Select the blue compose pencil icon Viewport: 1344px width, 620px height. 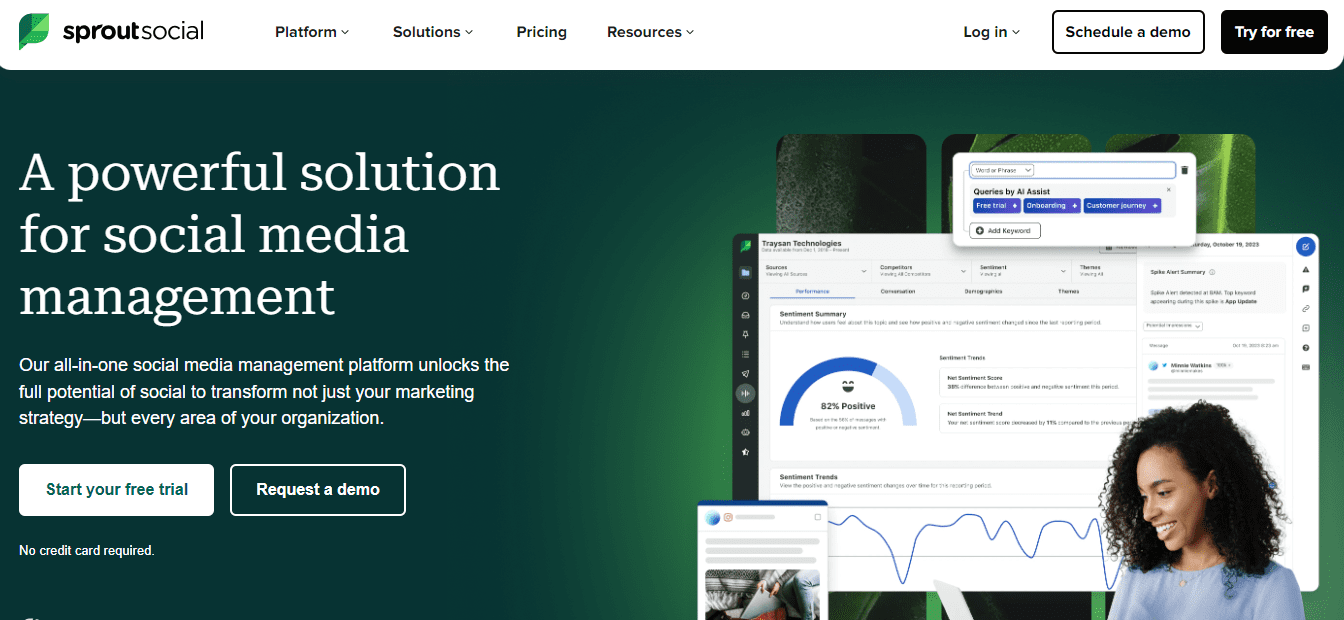pos(1305,246)
